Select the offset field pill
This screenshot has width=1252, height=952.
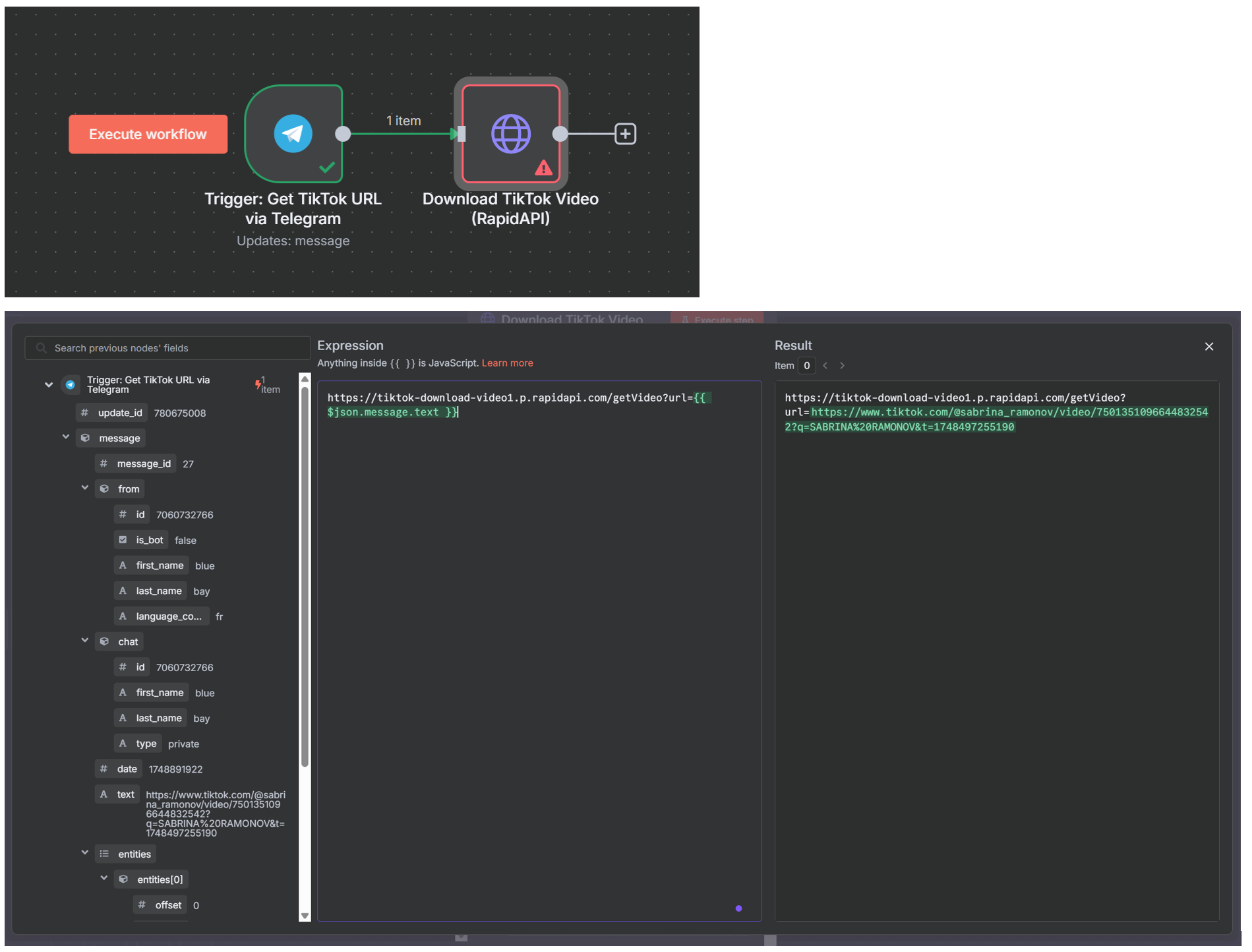160,905
